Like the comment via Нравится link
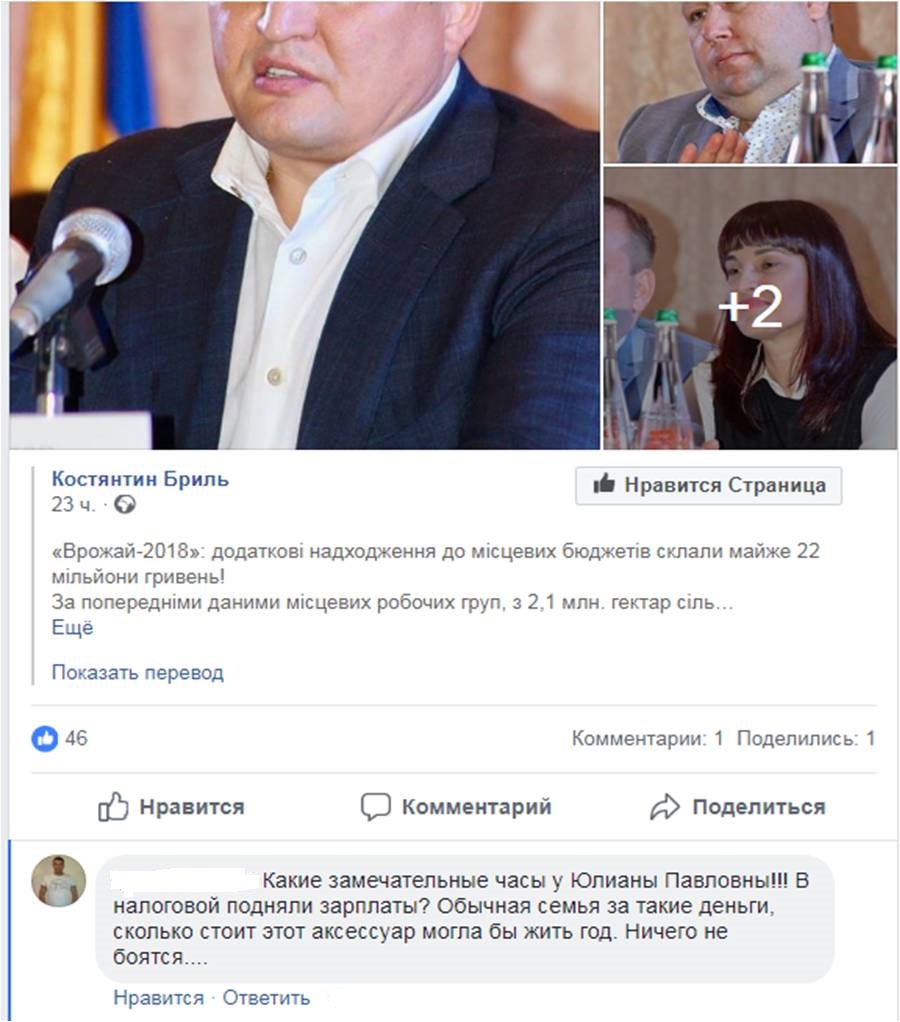This screenshot has width=900, height=1022. pos(158,998)
